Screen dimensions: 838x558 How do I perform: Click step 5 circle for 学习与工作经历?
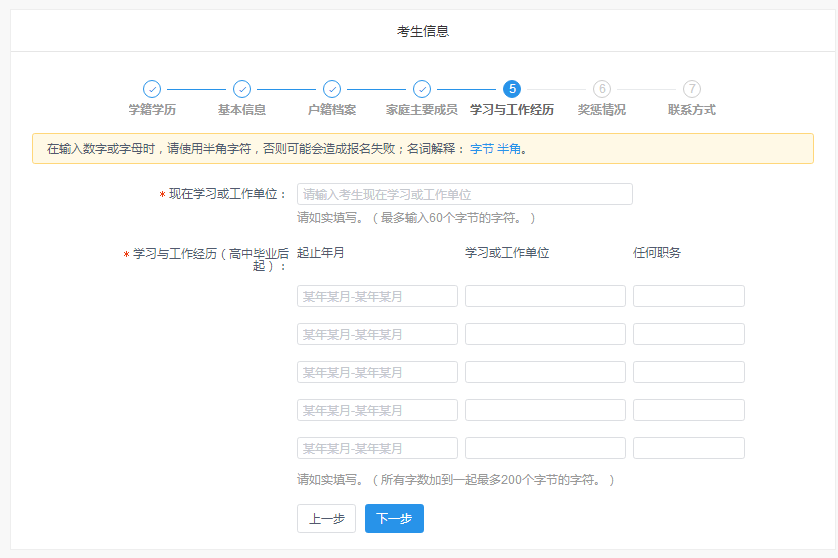tap(512, 89)
